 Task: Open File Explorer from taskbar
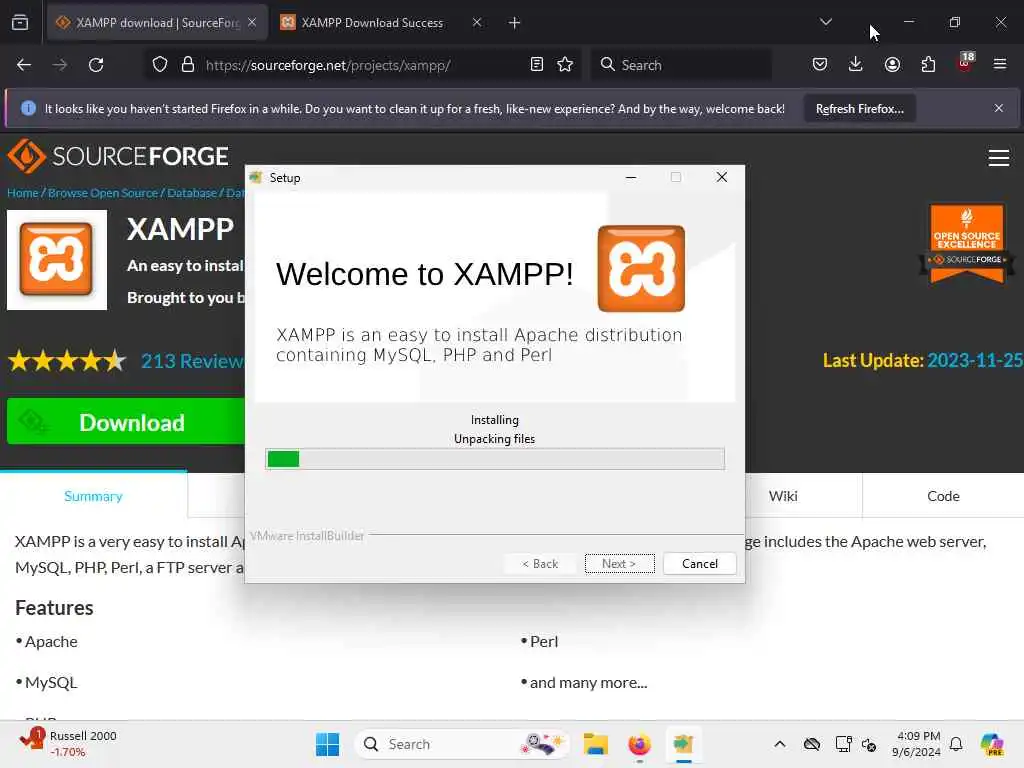596,744
